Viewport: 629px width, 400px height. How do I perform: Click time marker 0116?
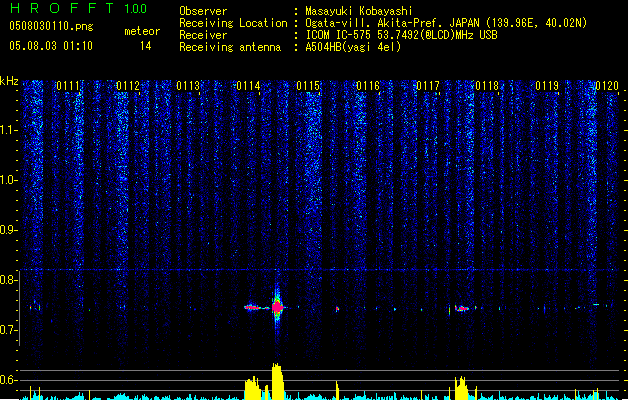[x=368, y=86]
